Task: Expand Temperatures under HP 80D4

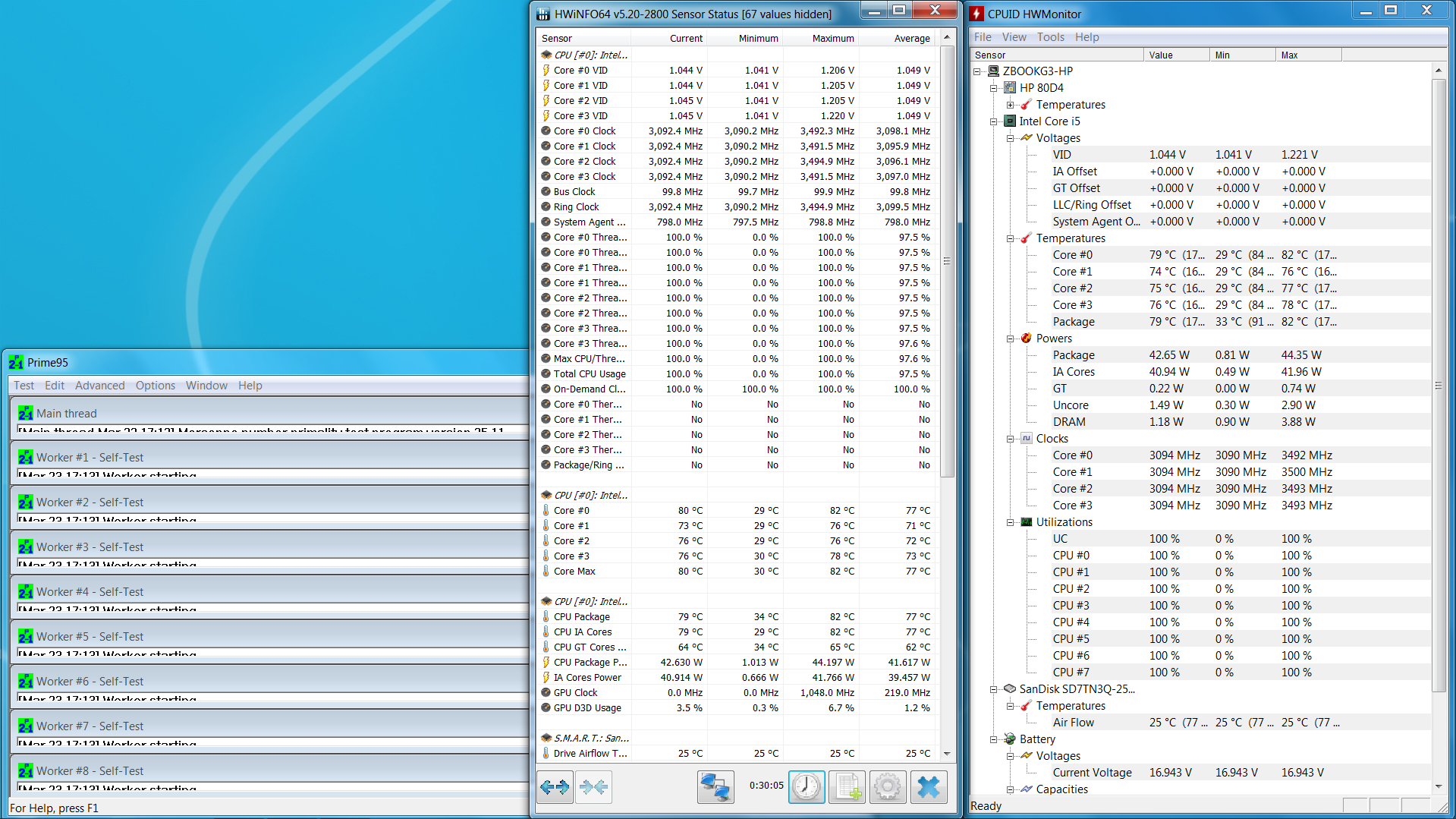Action: pos(1011,105)
